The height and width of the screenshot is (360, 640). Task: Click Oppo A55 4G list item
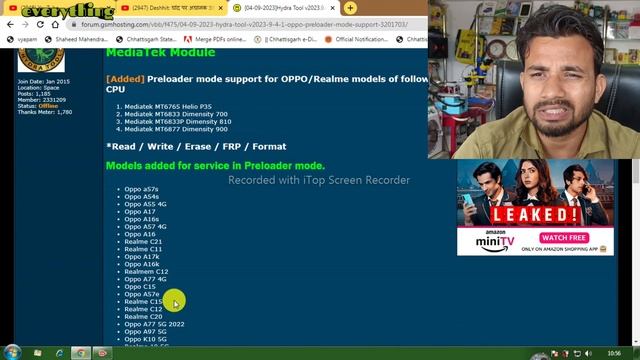pos(145,204)
